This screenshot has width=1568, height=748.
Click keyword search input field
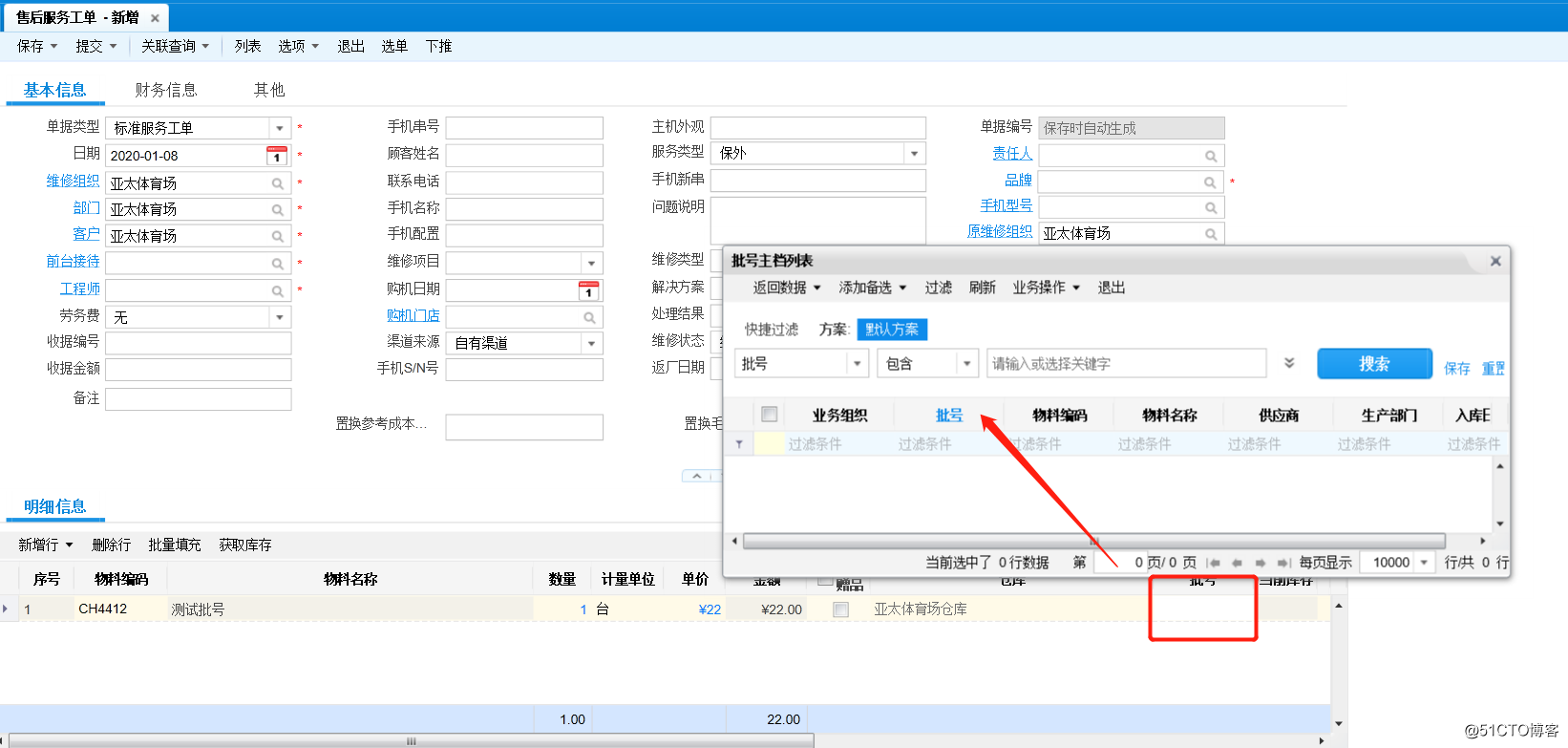(x=1127, y=364)
